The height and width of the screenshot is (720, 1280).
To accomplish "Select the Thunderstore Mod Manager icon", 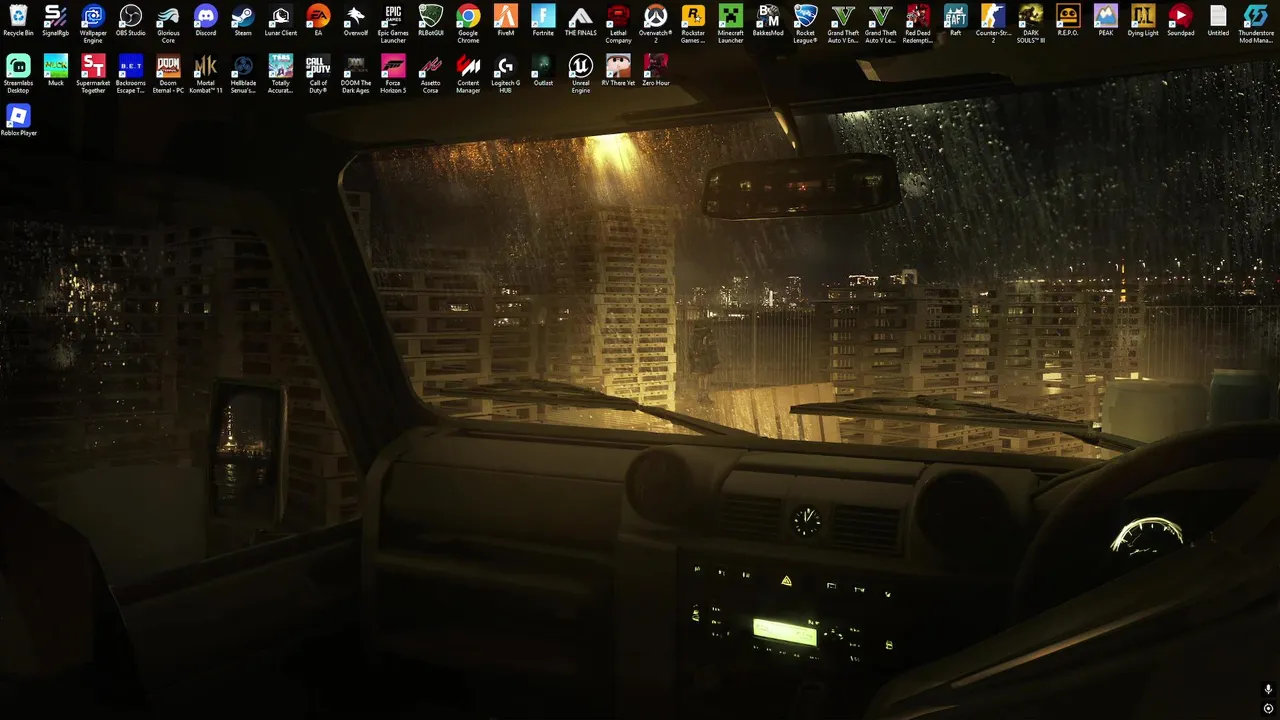I will (1256, 24).
